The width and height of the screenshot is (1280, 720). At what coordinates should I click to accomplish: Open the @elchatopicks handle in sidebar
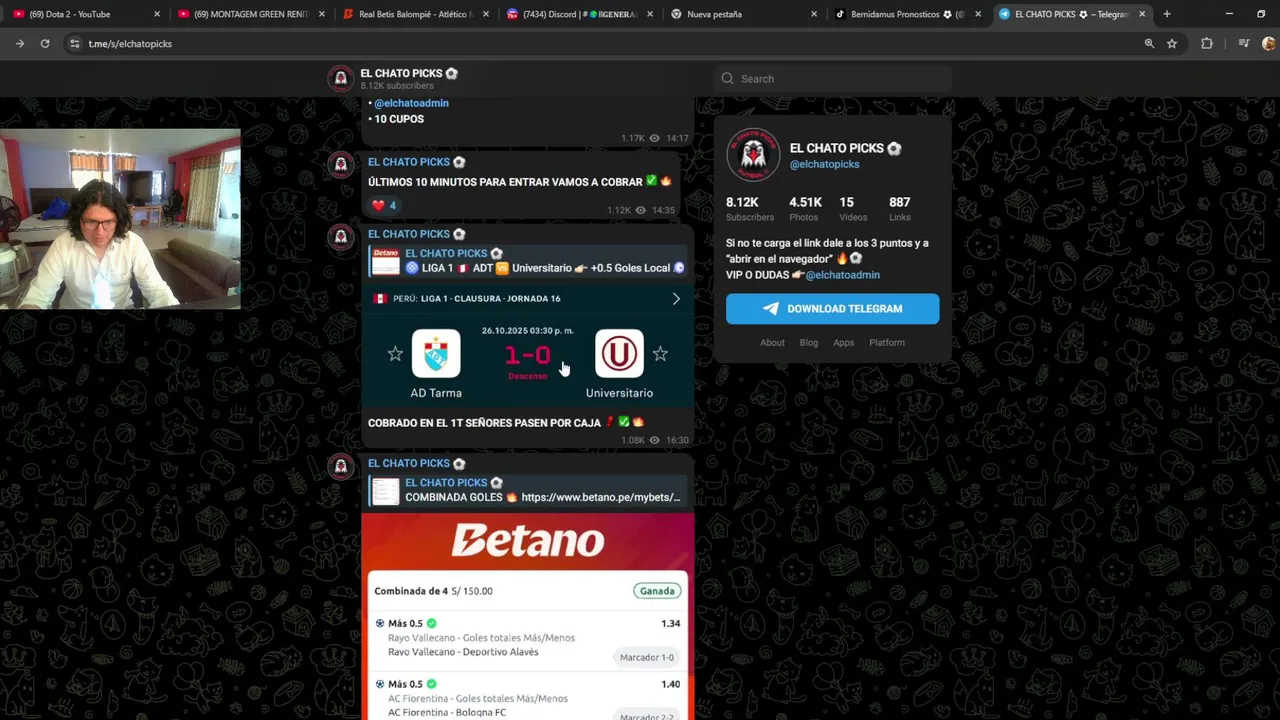point(824,164)
